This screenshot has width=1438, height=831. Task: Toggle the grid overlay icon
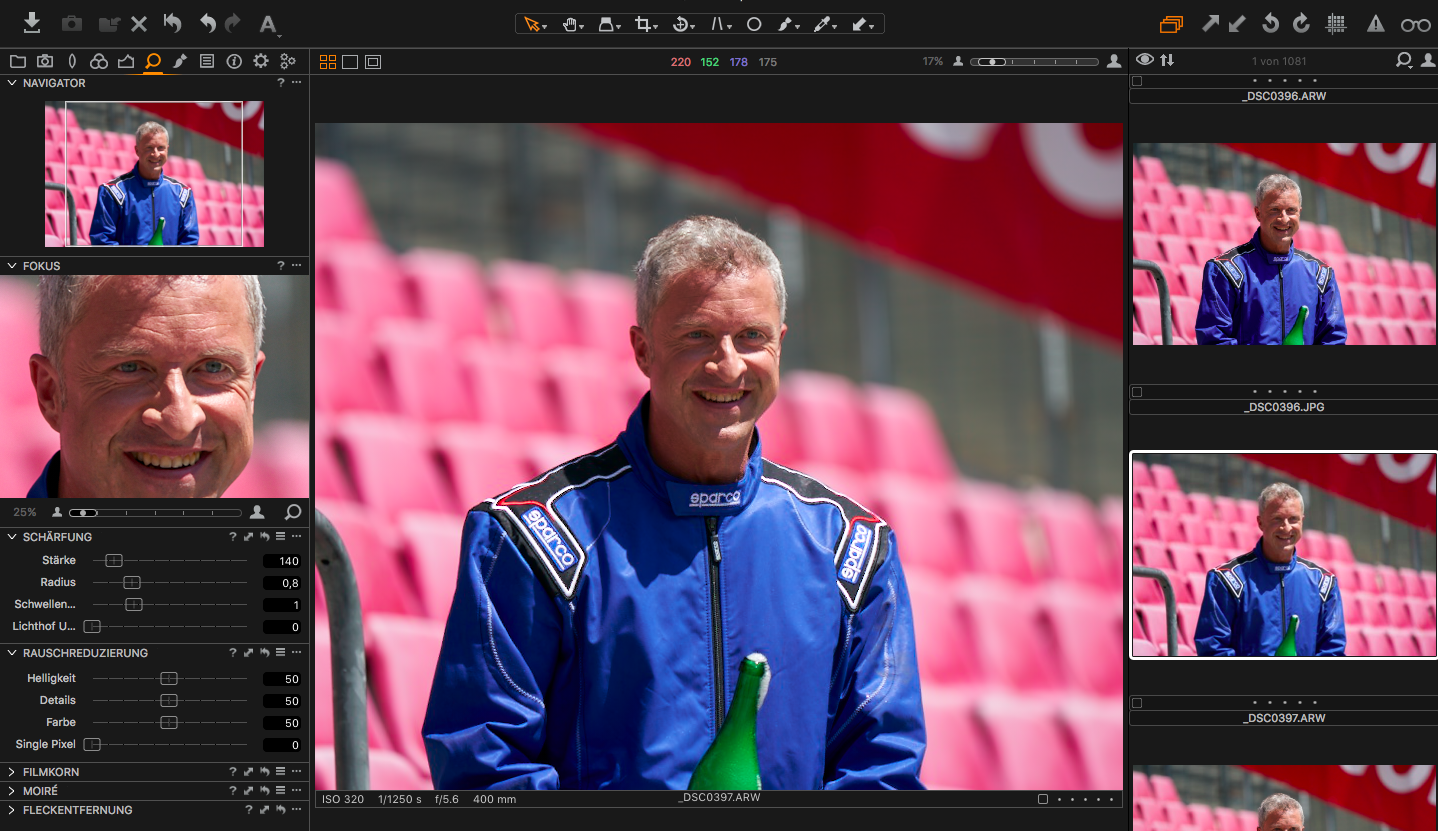tap(1337, 24)
